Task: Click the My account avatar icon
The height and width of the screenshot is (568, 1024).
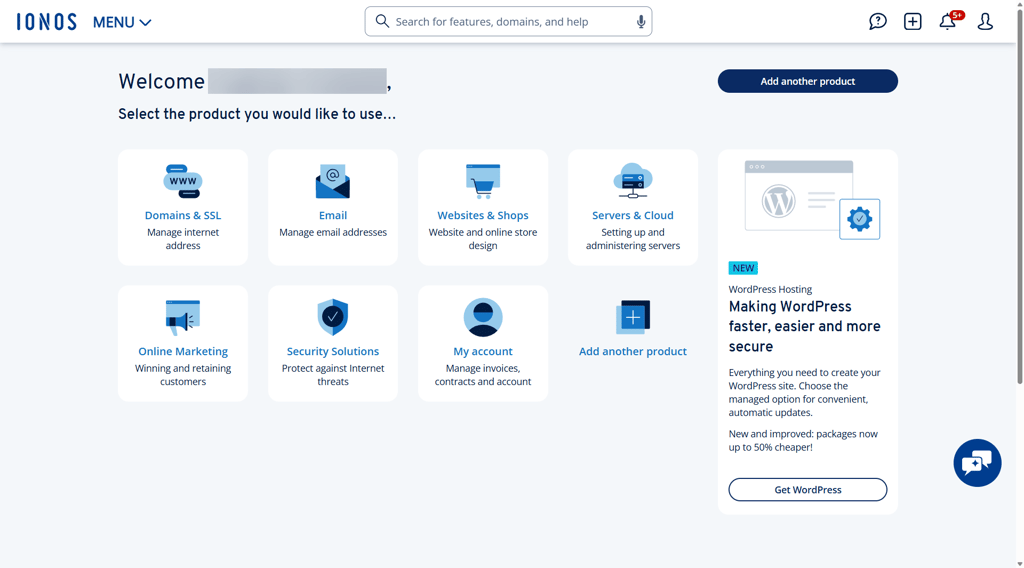Action: (x=483, y=317)
